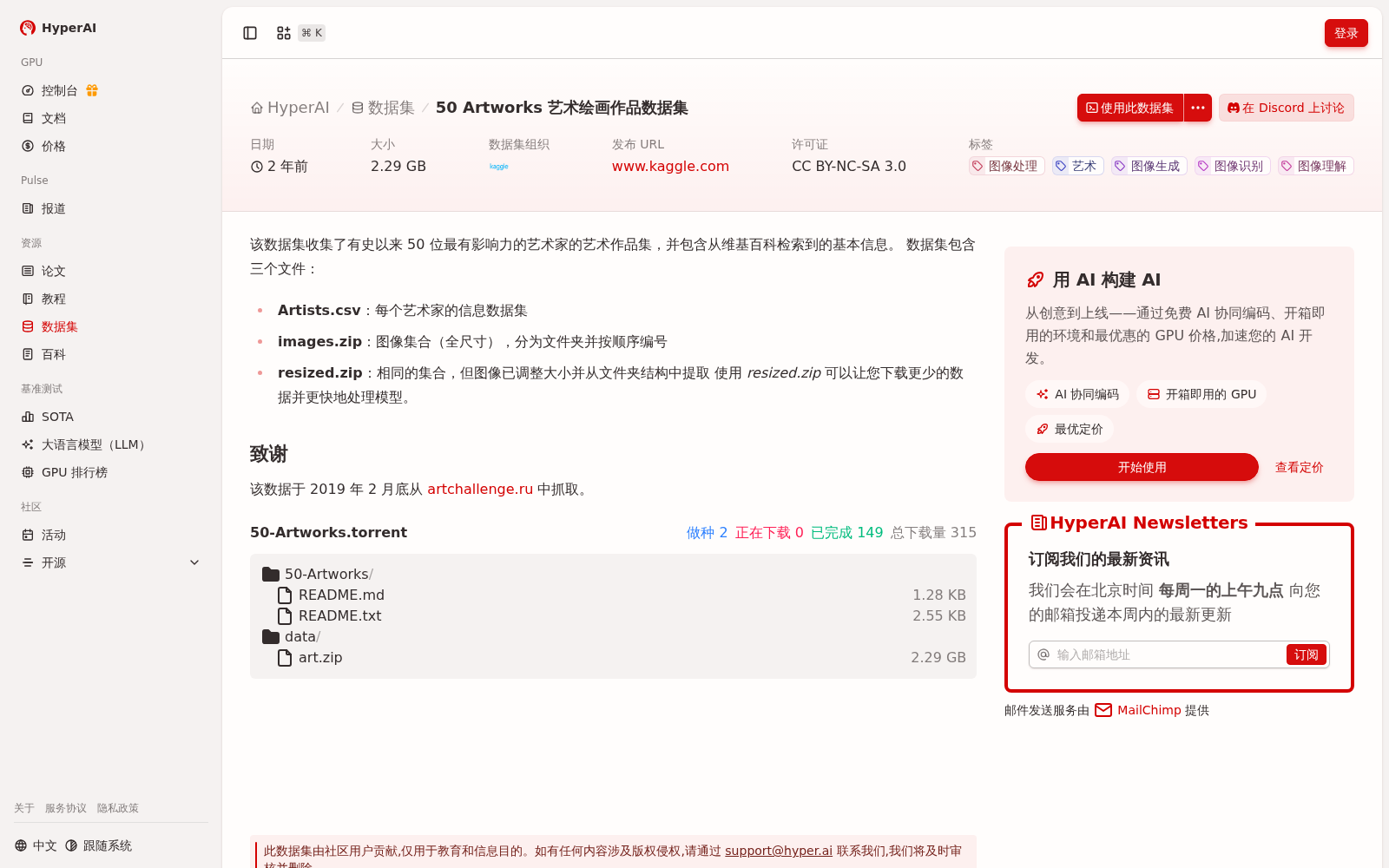Open the 服务协议 footer link

[66, 808]
